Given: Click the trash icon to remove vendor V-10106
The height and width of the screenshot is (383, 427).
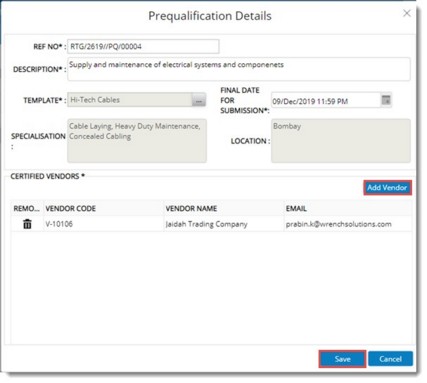Looking at the screenshot, I should [x=27, y=224].
